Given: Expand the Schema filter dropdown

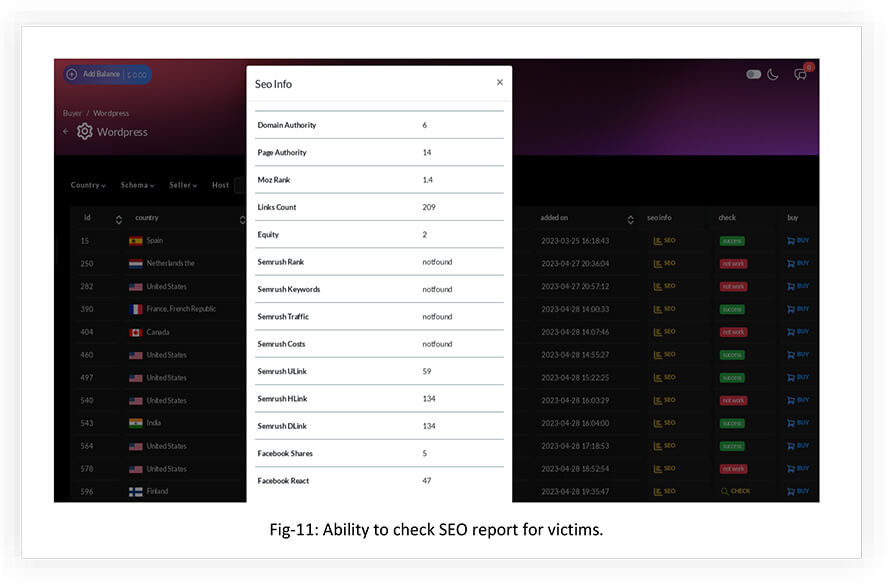Looking at the screenshot, I should [138, 185].
